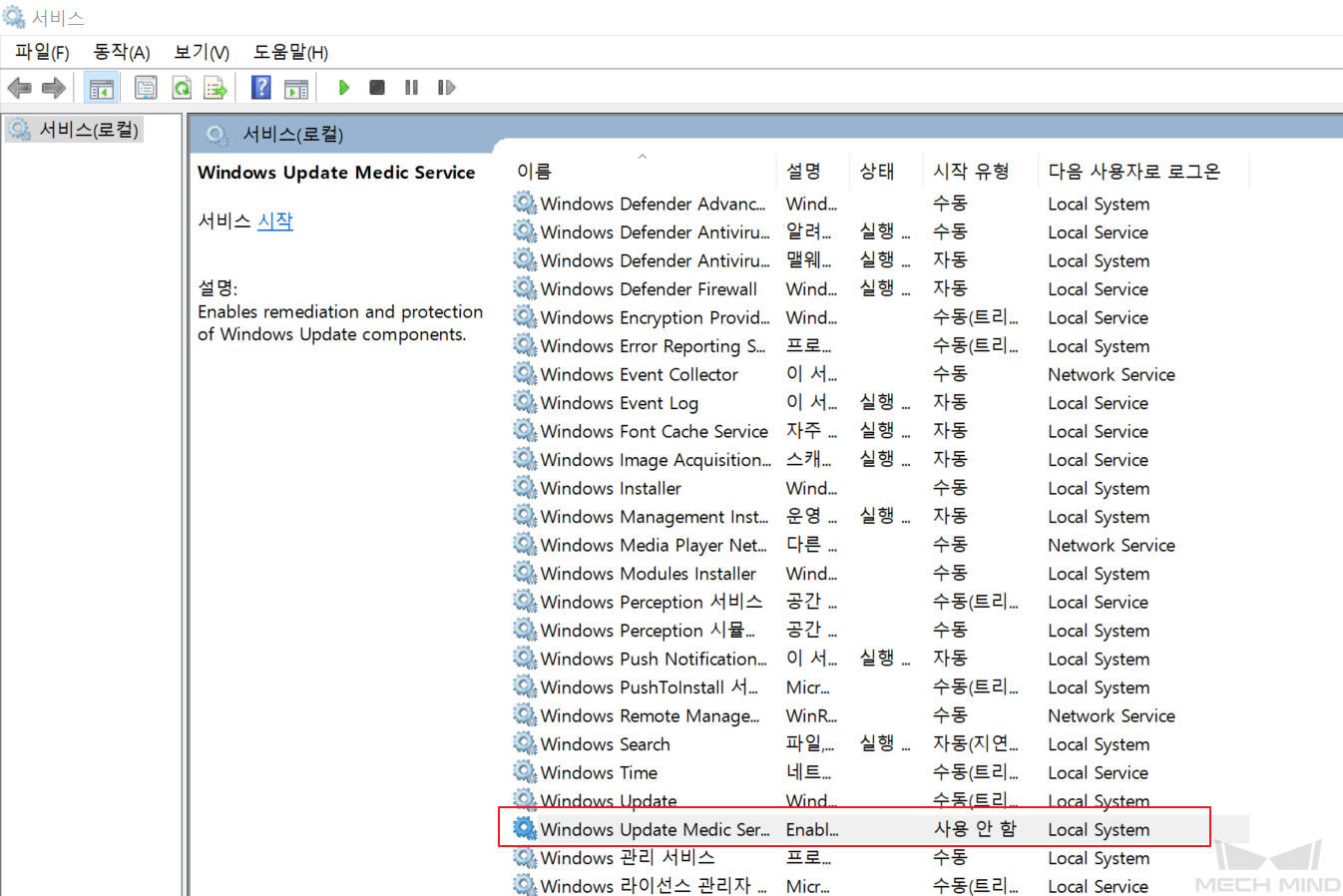Click the gear icon of Windows Update Medic Service

coord(525,829)
